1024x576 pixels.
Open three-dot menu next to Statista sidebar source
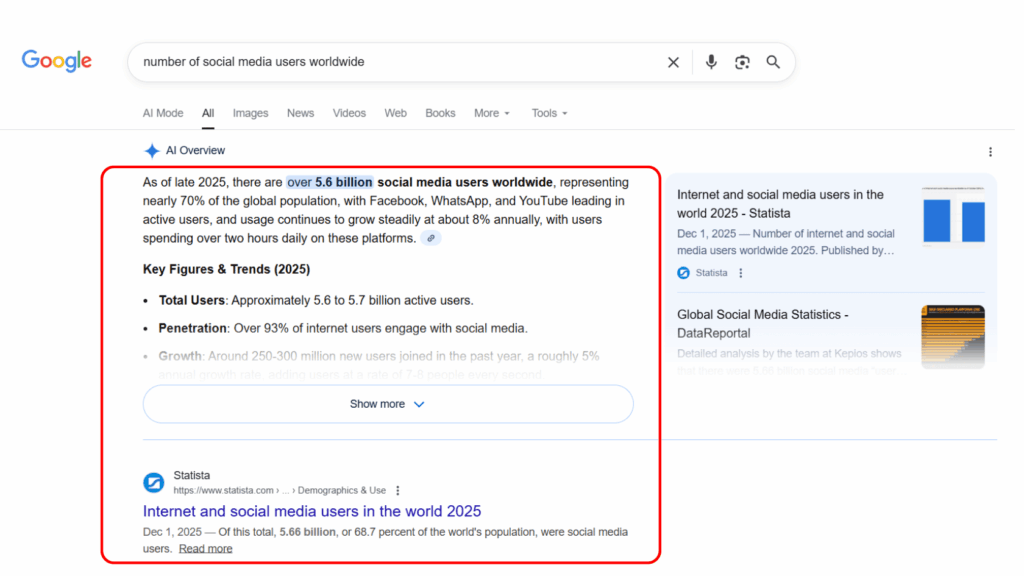pyautogui.click(x=741, y=273)
